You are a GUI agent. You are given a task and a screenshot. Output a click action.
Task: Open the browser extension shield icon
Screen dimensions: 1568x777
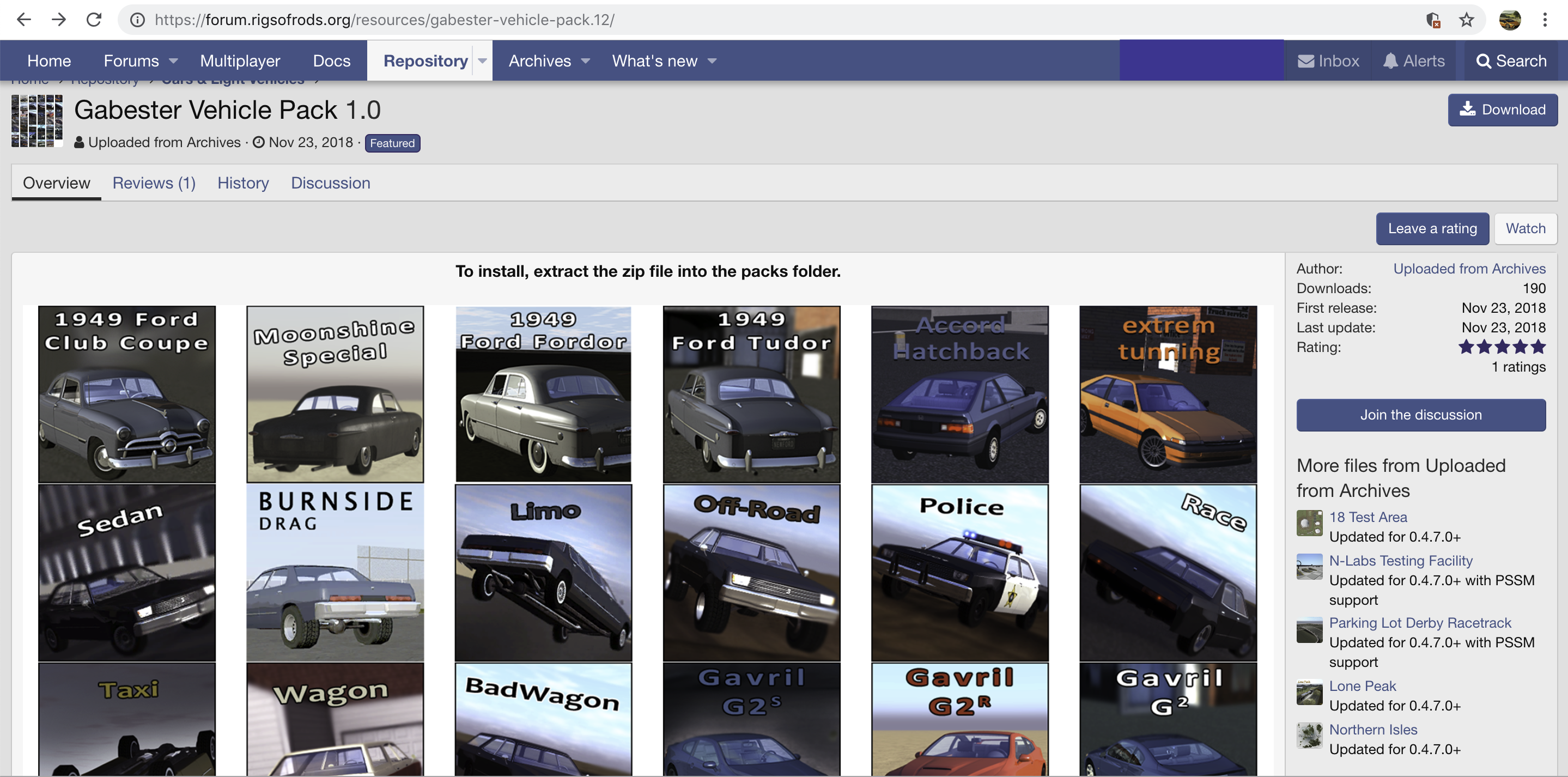point(1433,20)
